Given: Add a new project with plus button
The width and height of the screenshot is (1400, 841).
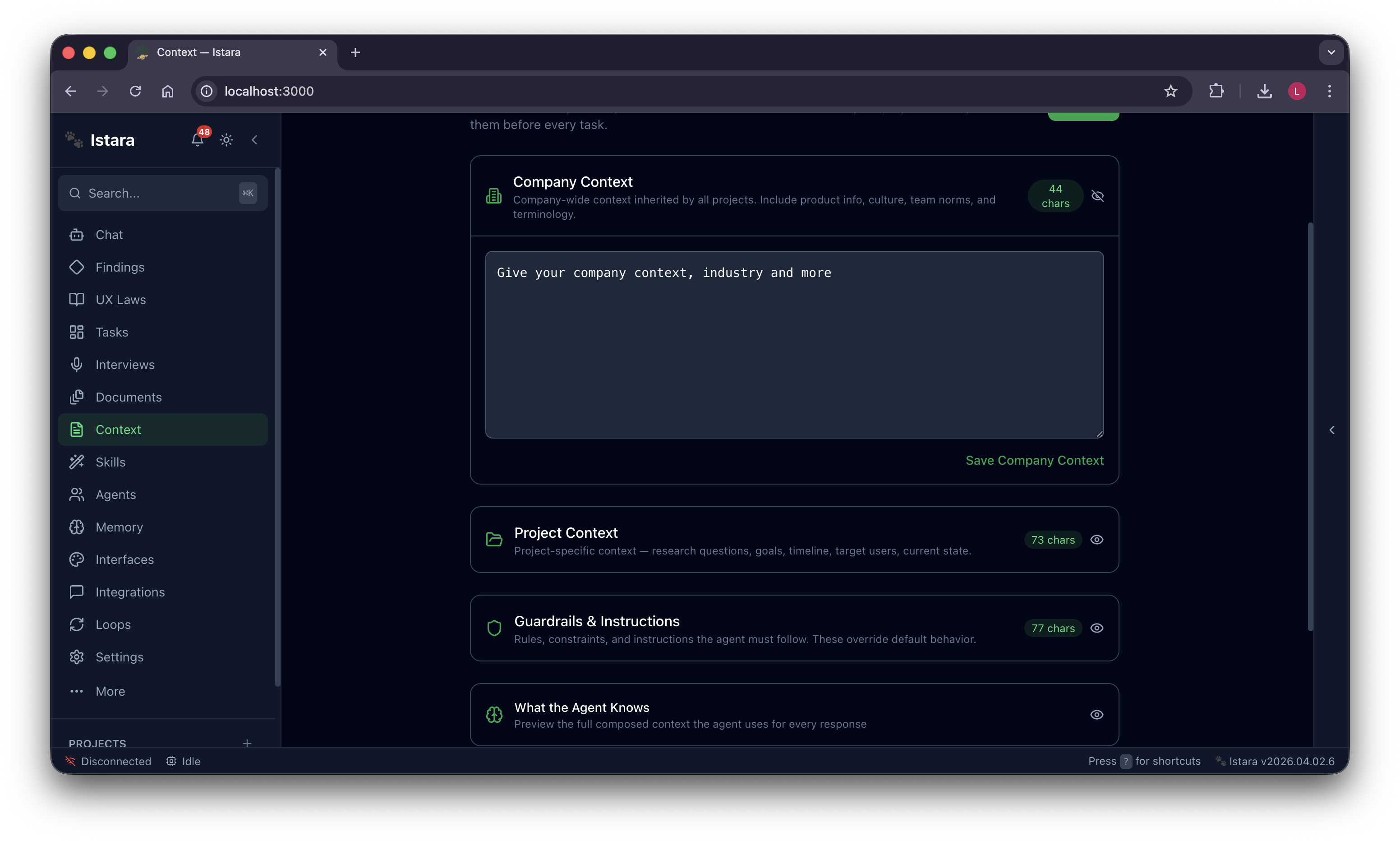Looking at the screenshot, I should coord(247,743).
